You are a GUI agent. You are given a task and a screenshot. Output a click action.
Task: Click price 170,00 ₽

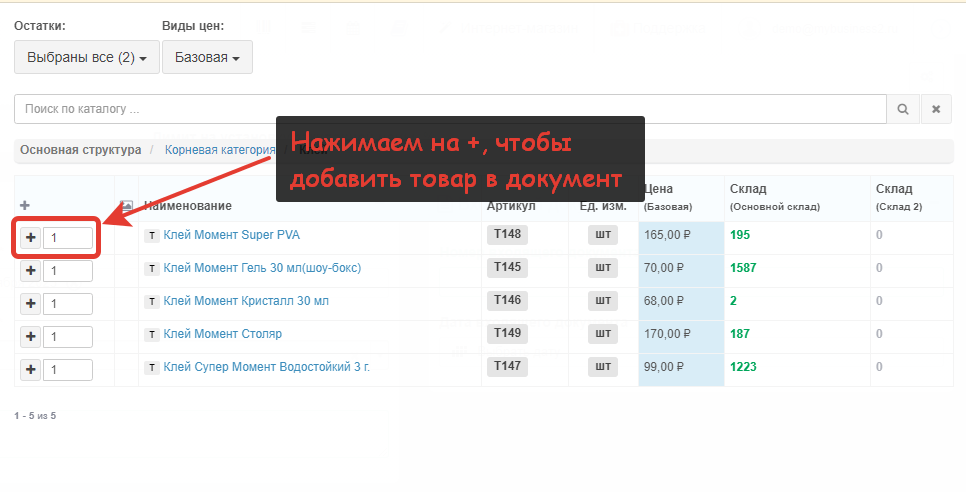[667, 334]
